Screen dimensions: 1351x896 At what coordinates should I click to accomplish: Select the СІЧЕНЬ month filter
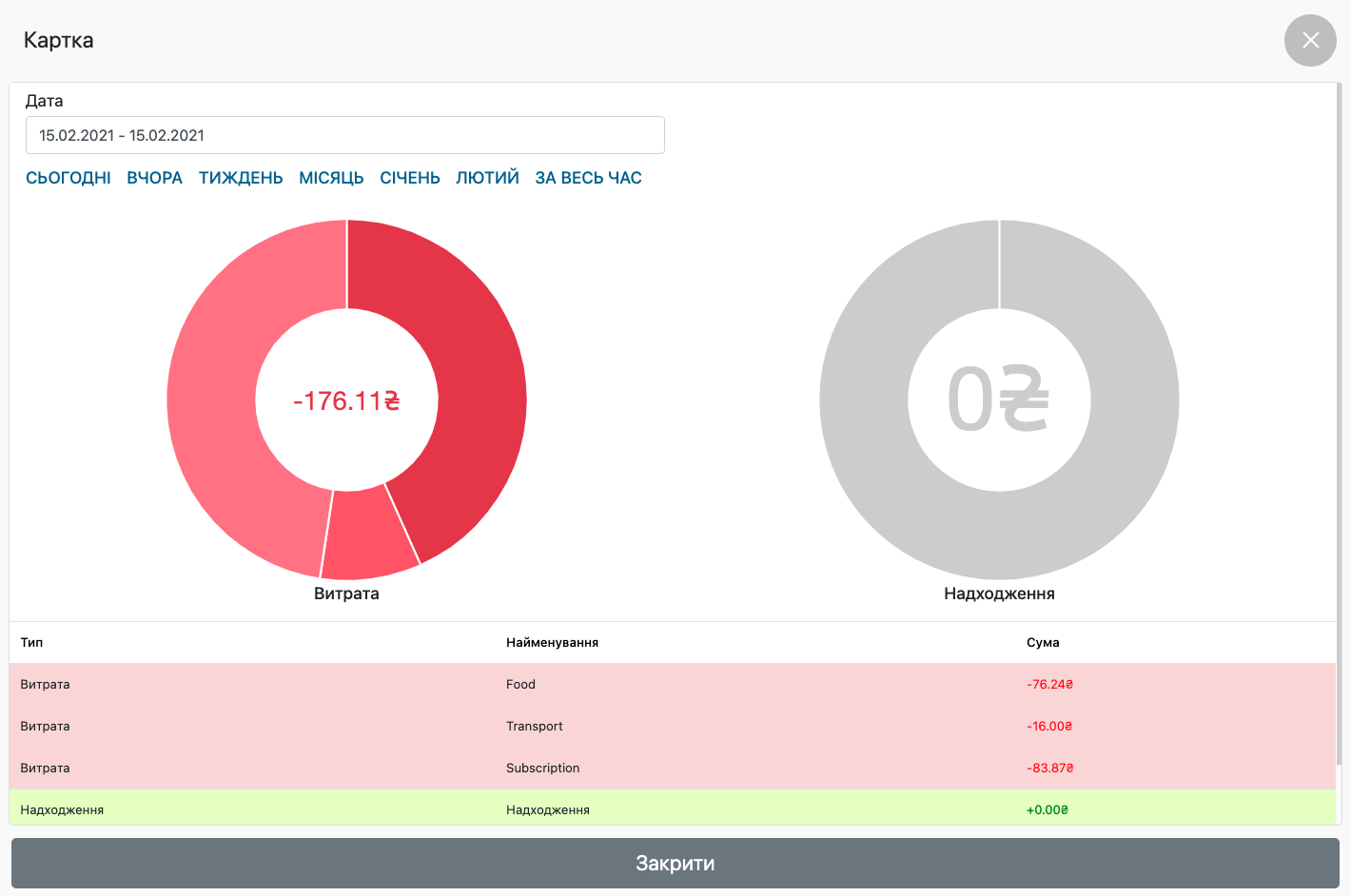click(410, 178)
